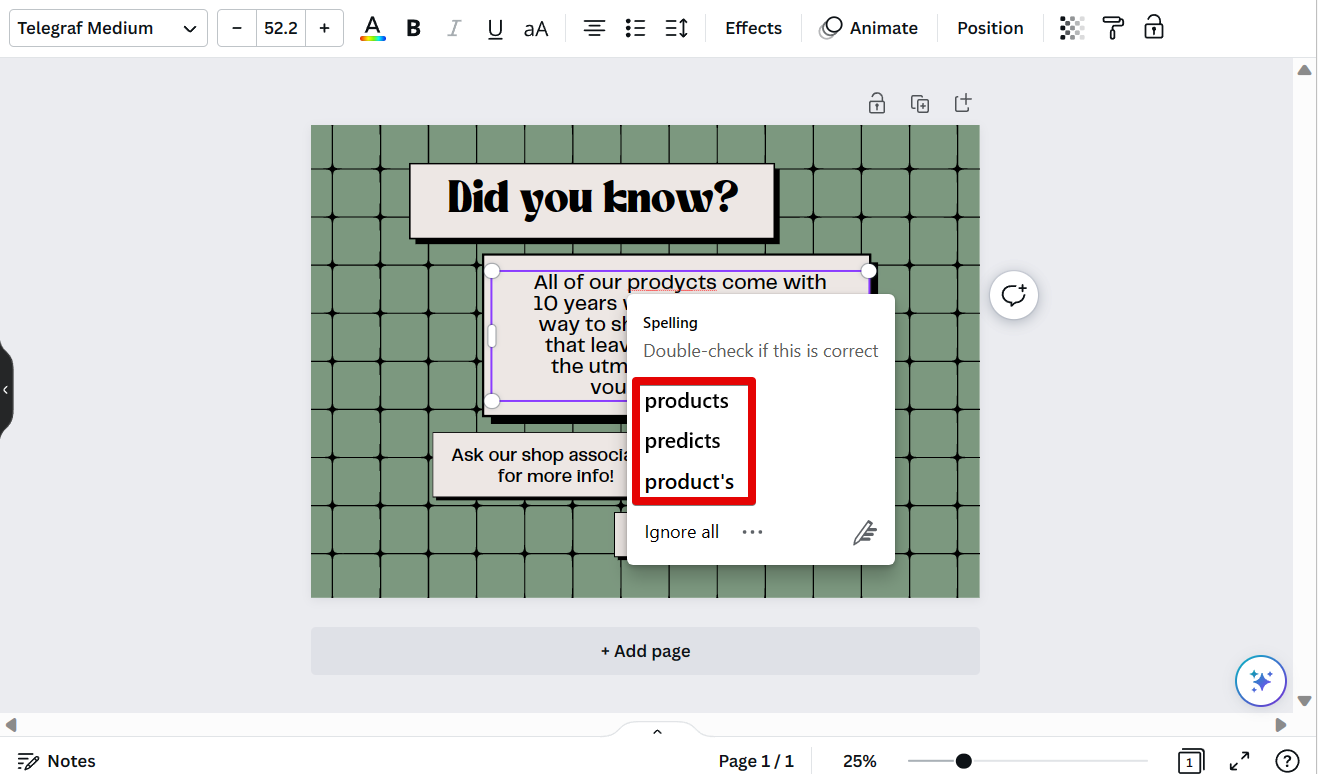1318x774 pixels.
Task: Click the text color icon
Action: (x=372, y=28)
